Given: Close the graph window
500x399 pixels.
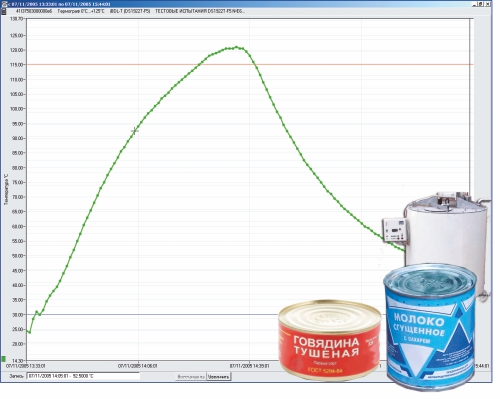Looking at the screenshot, I should (x=487, y=4).
